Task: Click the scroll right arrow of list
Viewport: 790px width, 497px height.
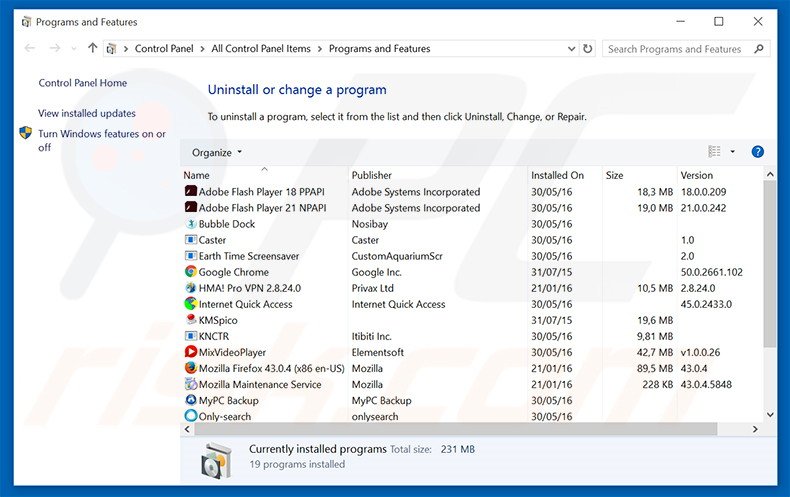Action: (755, 429)
